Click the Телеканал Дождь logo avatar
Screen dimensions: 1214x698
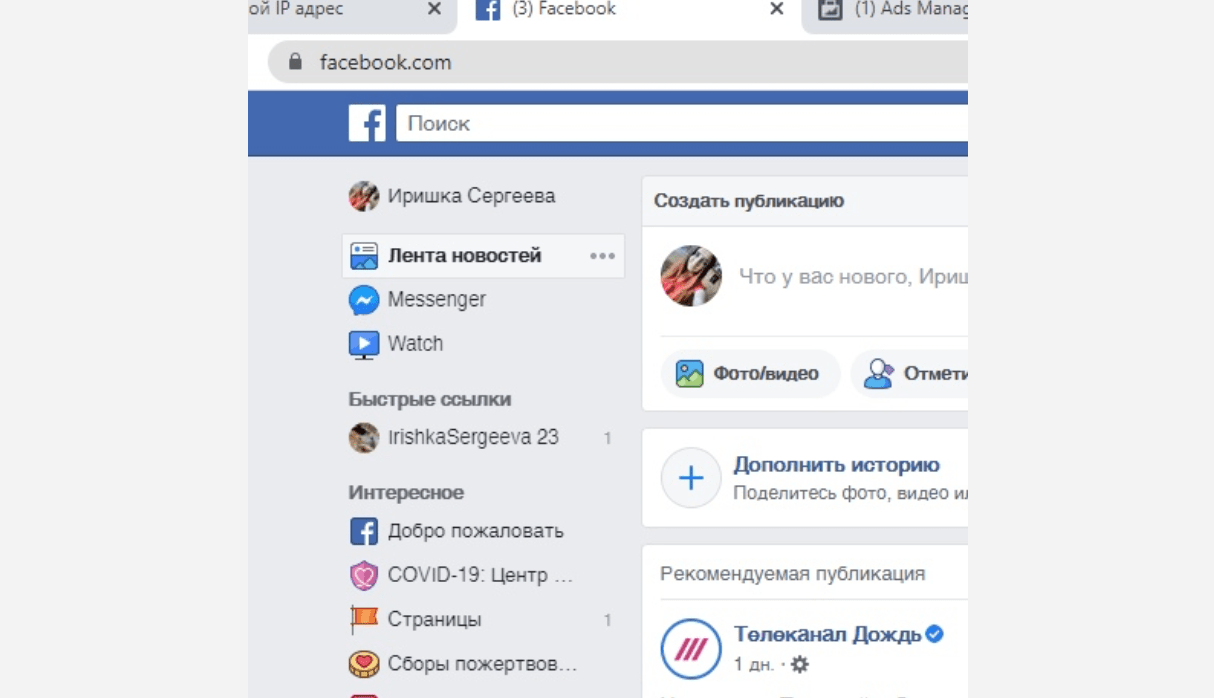tap(691, 649)
